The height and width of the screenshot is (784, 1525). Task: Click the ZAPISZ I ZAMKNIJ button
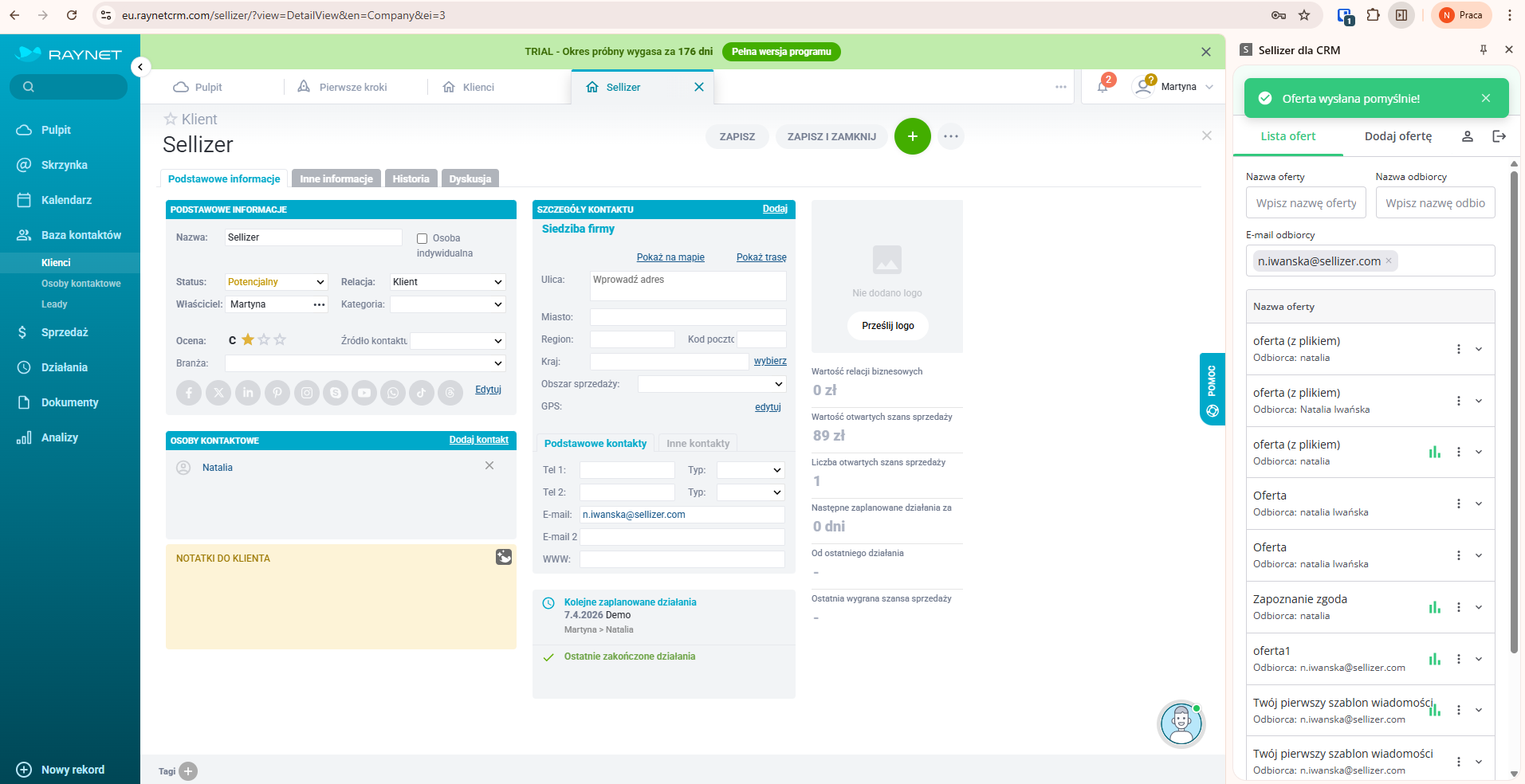pos(831,137)
